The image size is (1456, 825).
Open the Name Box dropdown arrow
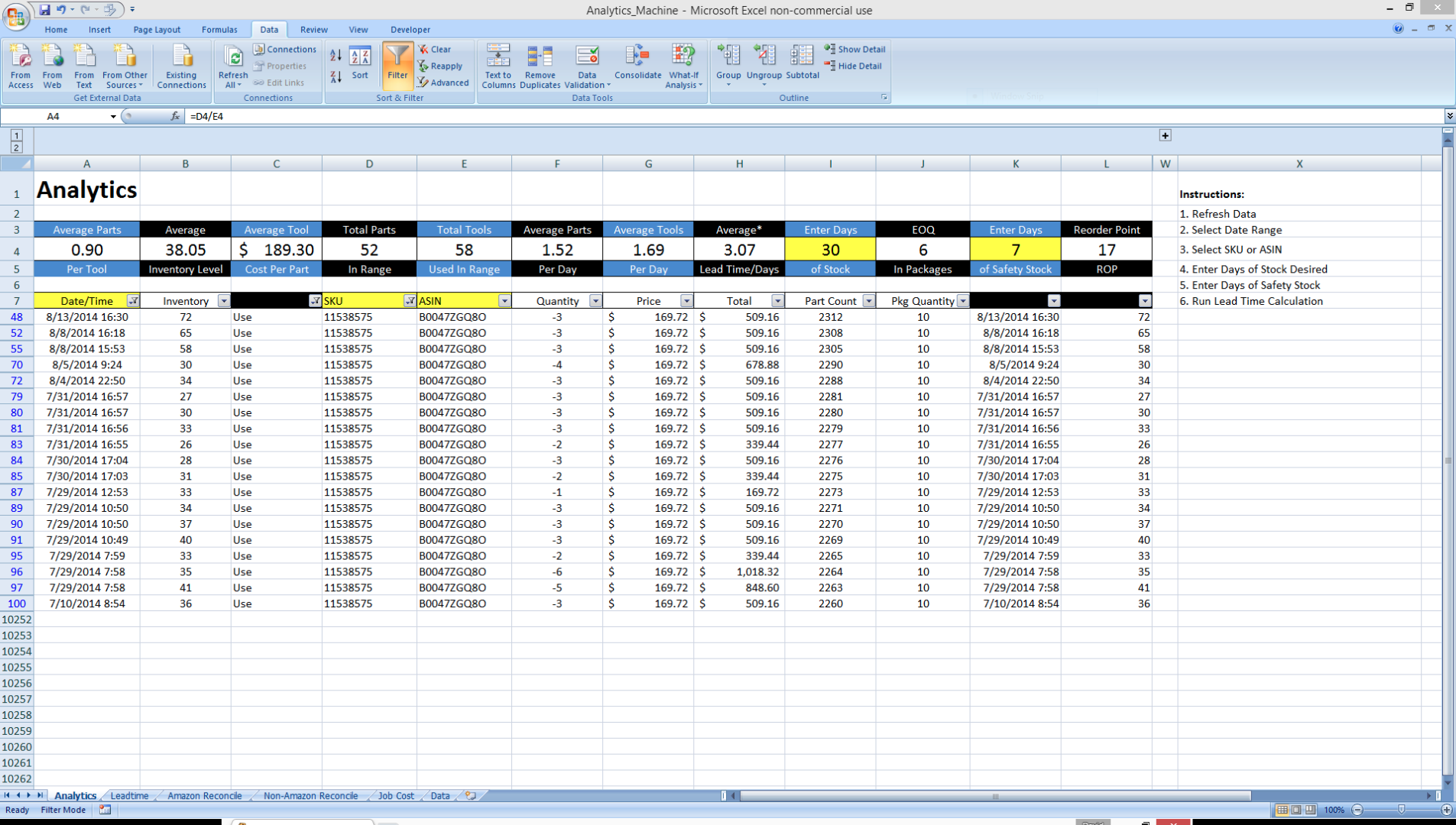pyautogui.click(x=113, y=116)
